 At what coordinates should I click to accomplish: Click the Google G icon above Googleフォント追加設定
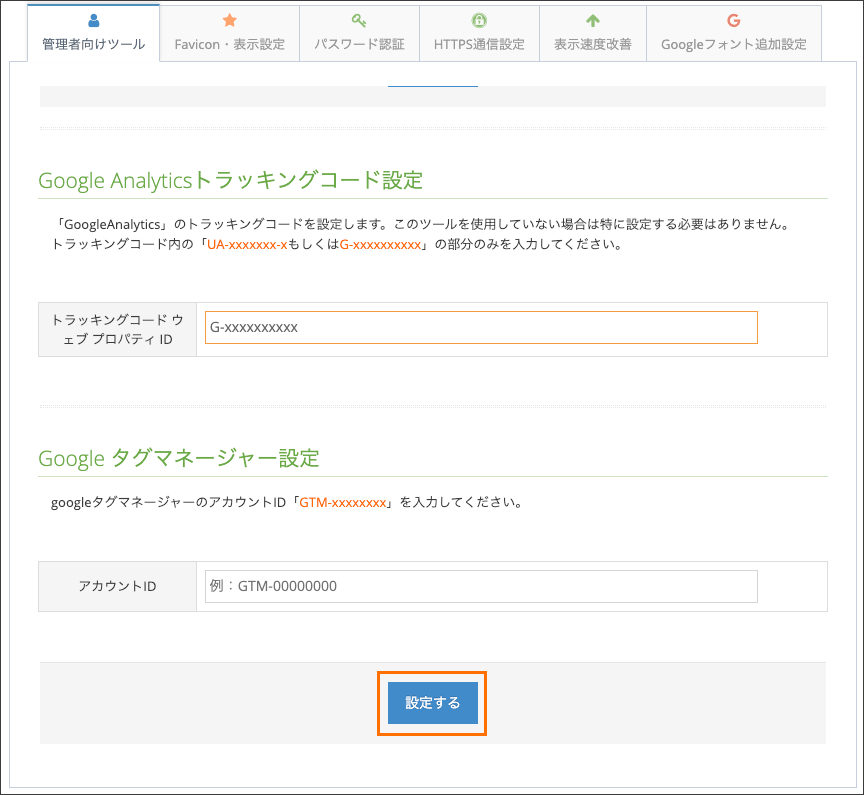(x=733, y=21)
